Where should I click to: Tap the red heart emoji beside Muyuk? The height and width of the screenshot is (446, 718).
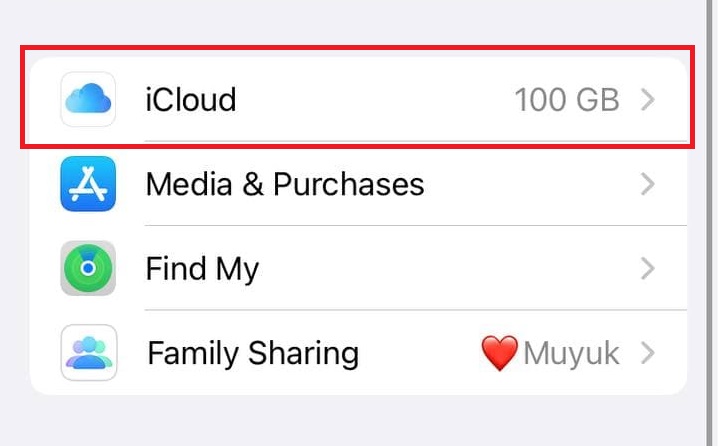click(500, 353)
